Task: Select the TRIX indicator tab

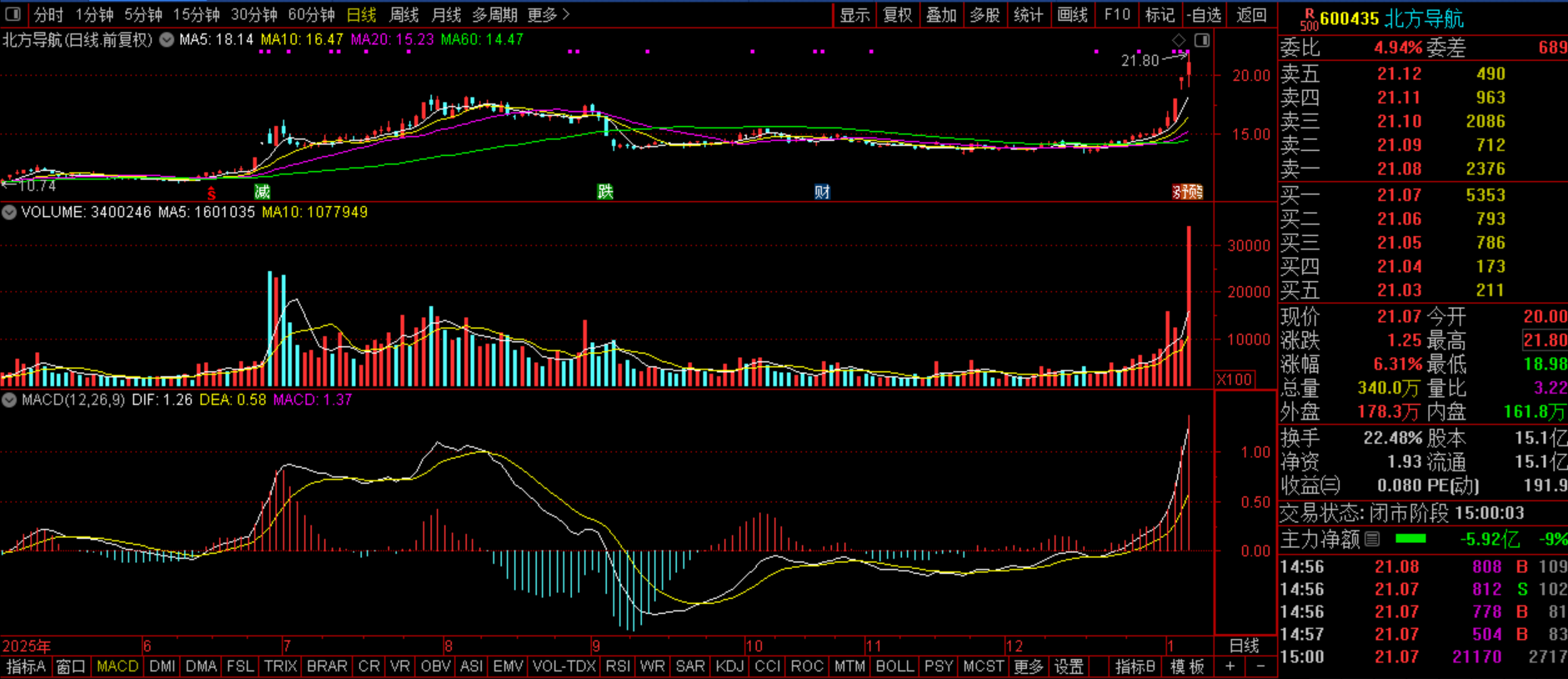Action: [x=280, y=666]
